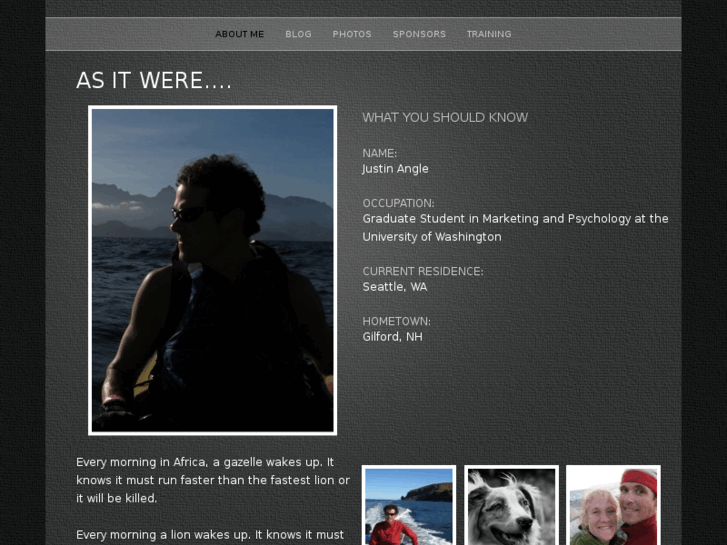Open the Photos navigation item

pyautogui.click(x=352, y=34)
